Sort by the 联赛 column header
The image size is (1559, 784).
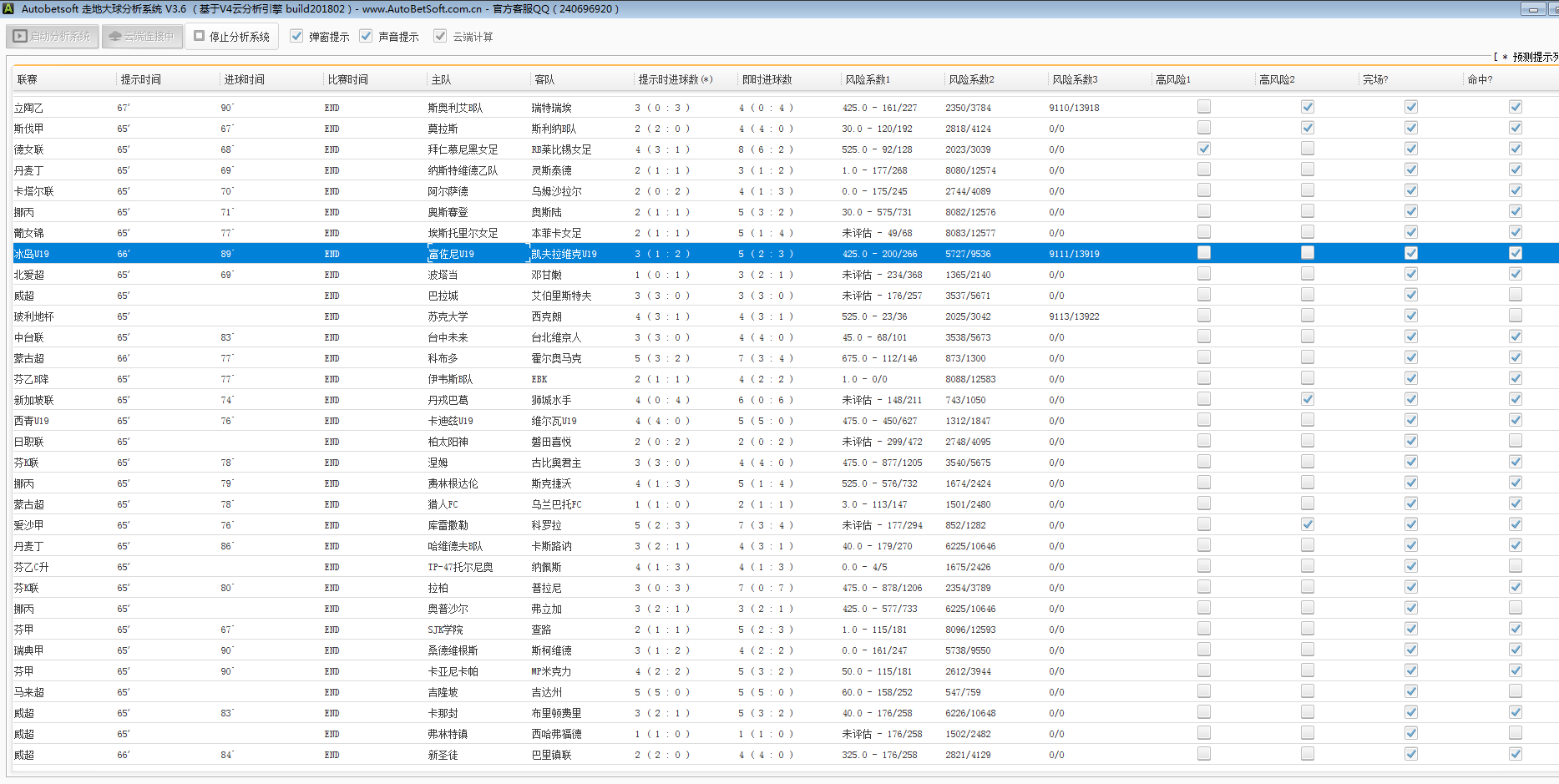pyautogui.click(x=28, y=80)
